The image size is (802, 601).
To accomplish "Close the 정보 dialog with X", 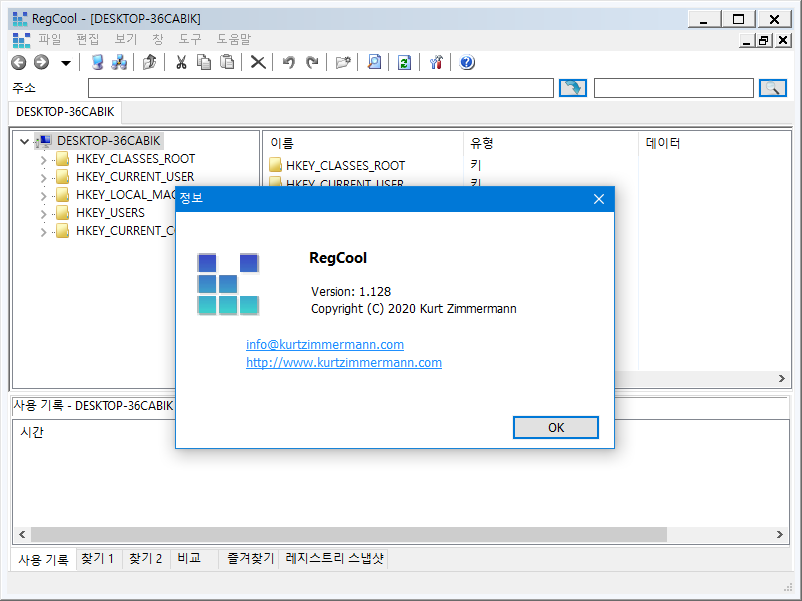I will coord(598,199).
